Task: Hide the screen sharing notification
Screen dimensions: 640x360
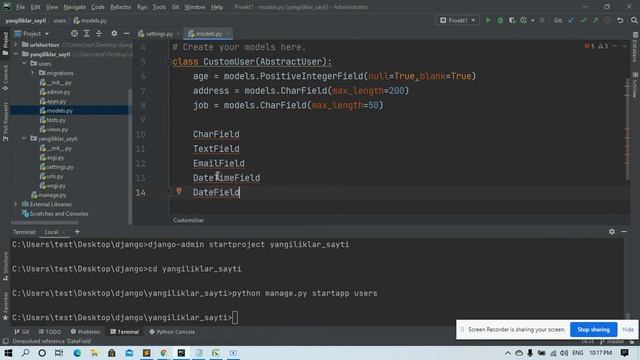Action: (627, 329)
